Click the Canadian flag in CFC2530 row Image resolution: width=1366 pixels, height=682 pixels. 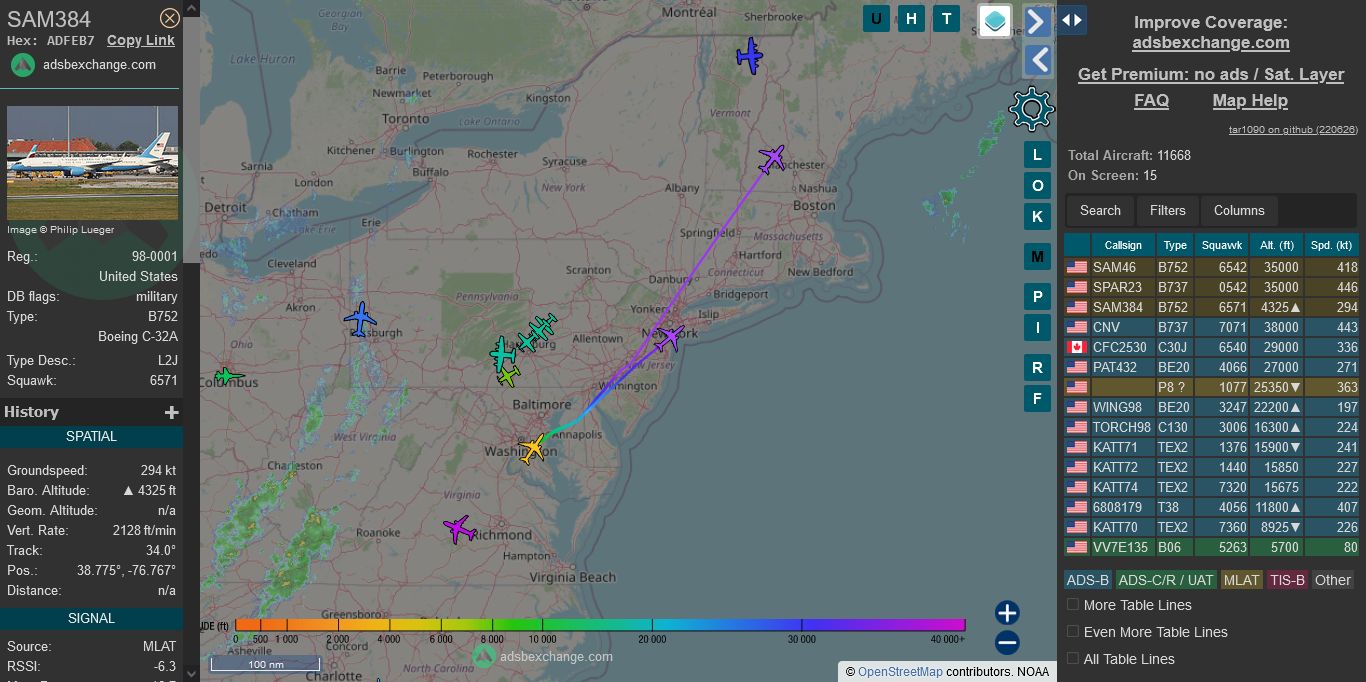click(1077, 347)
